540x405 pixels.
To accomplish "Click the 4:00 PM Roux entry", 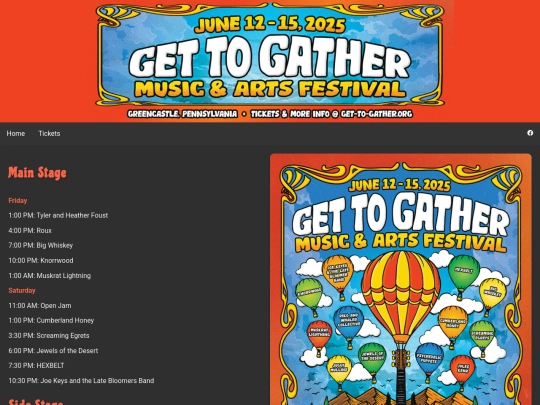I will pyautogui.click(x=30, y=230).
